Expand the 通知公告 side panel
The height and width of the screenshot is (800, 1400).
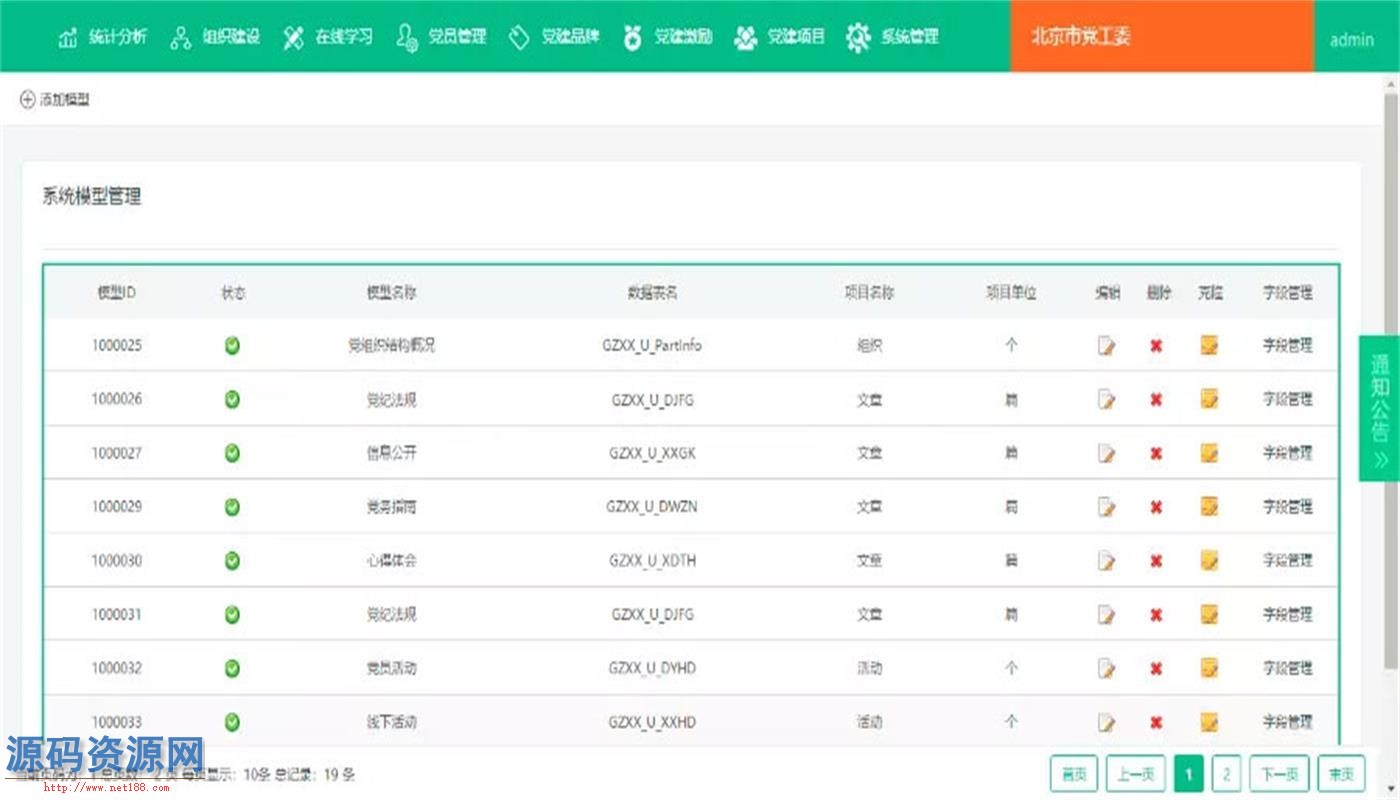[x=1380, y=408]
